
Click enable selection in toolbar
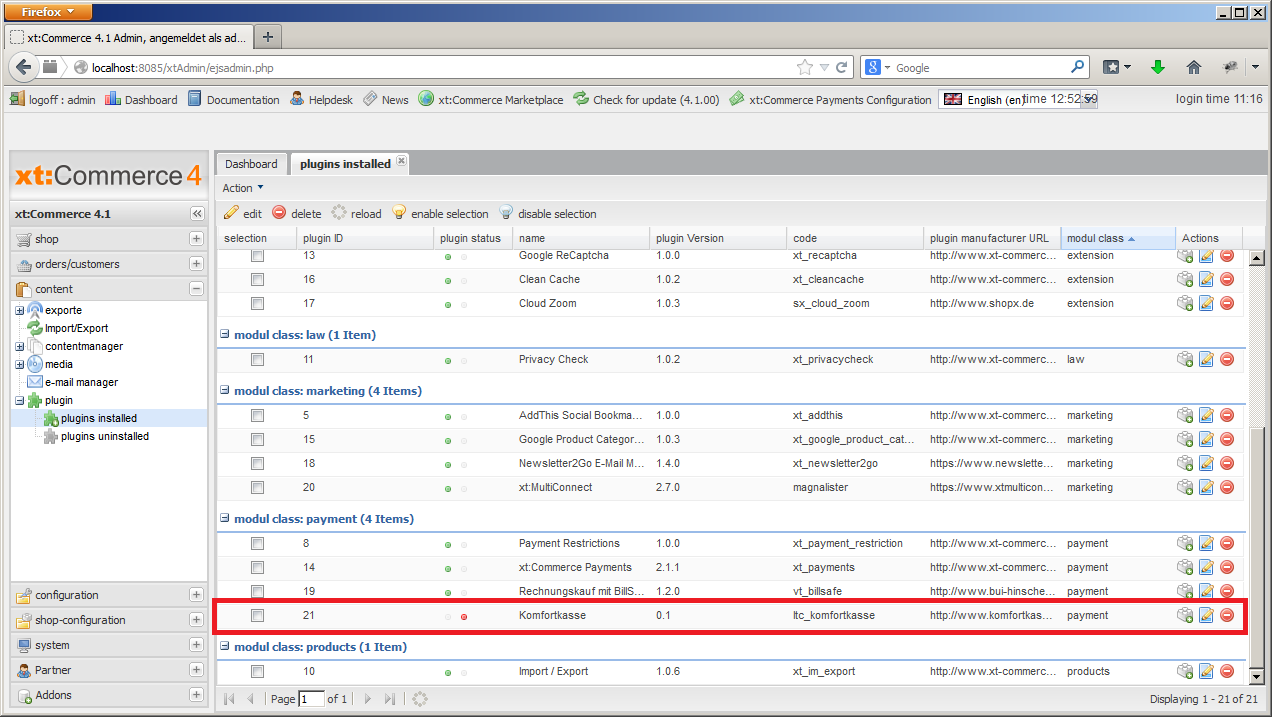pos(440,213)
